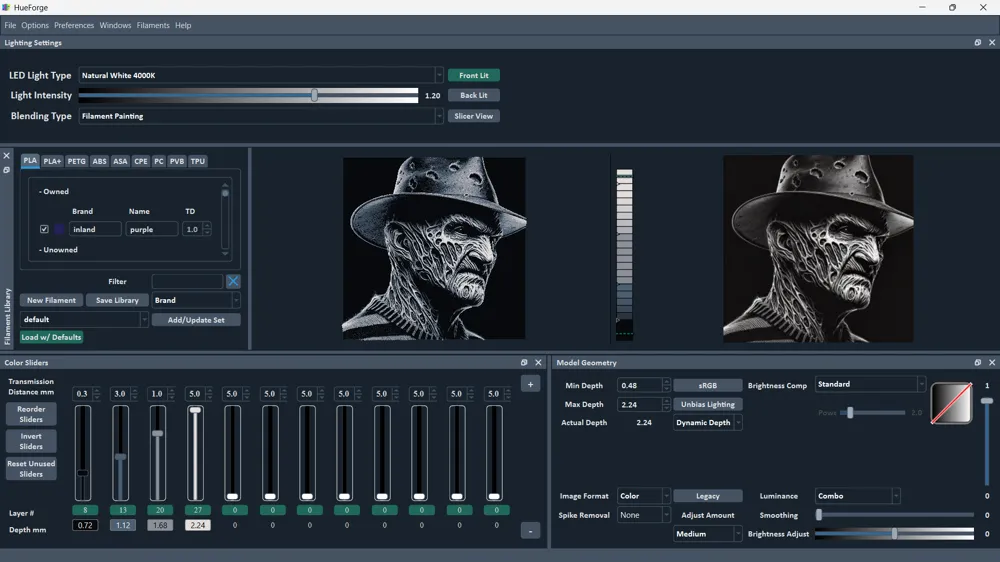Remove a color slider with minus button
Image resolution: width=1000 pixels, height=562 pixels.
click(x=531, y=531)
